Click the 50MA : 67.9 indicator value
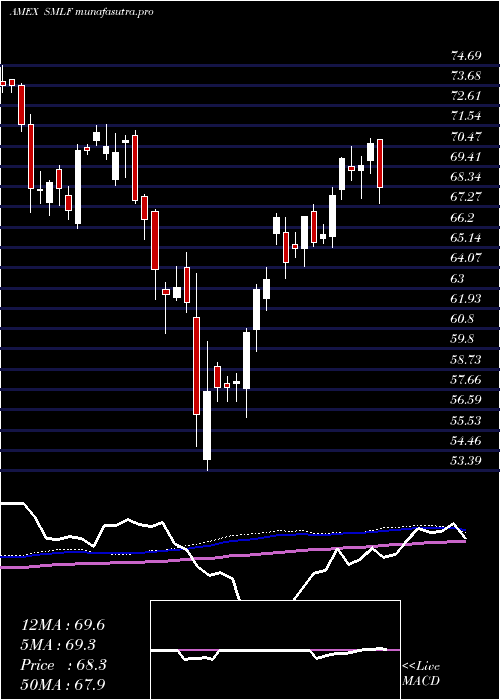The height and width of the screenshot is (700, 500). [63, 684]
